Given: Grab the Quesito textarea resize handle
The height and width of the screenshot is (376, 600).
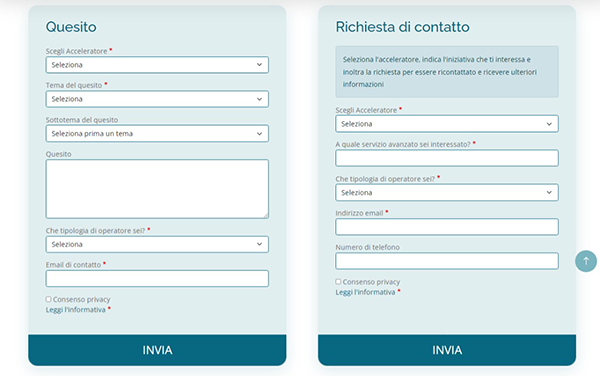Looking at the screenshot, I should (266, 216).
